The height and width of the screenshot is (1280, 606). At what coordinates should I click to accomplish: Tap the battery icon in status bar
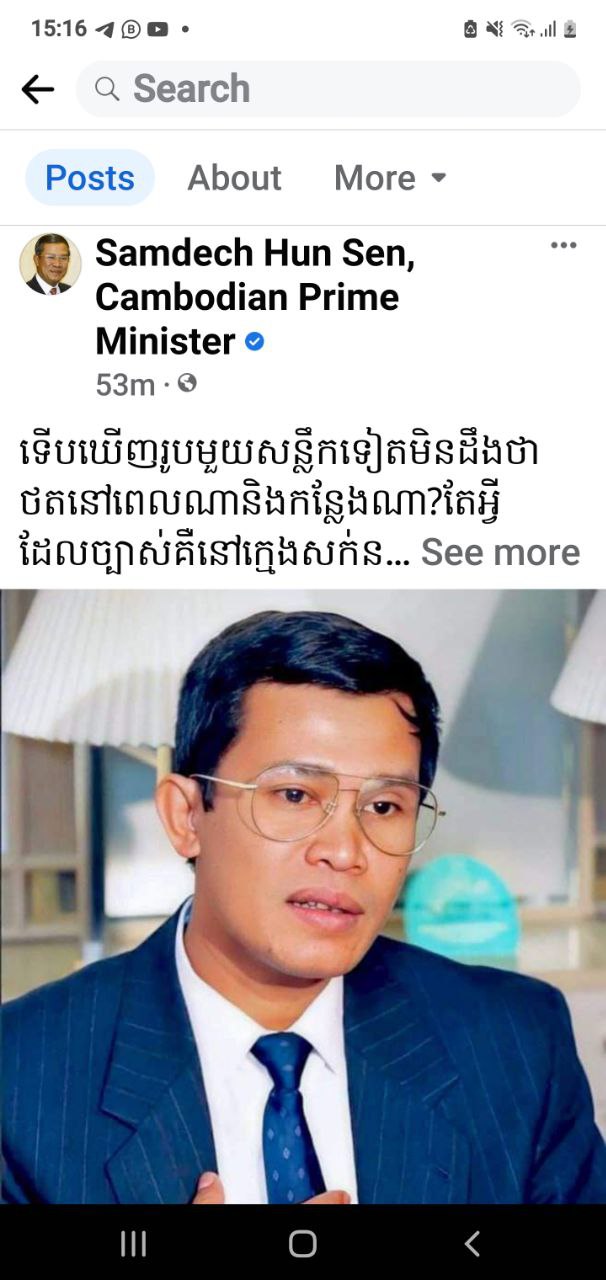(x=570, y=29)
